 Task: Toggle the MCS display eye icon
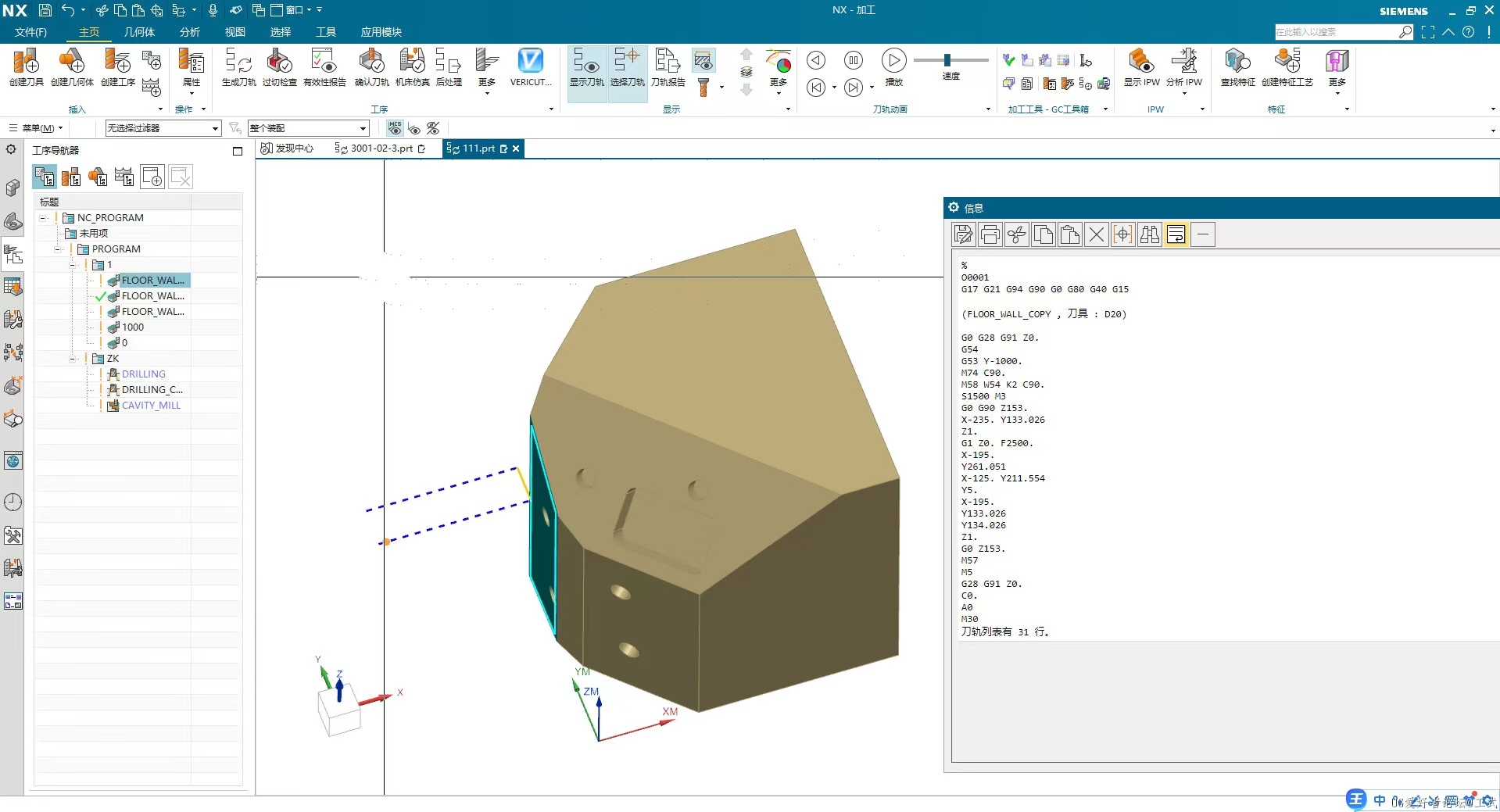[395, 128]
